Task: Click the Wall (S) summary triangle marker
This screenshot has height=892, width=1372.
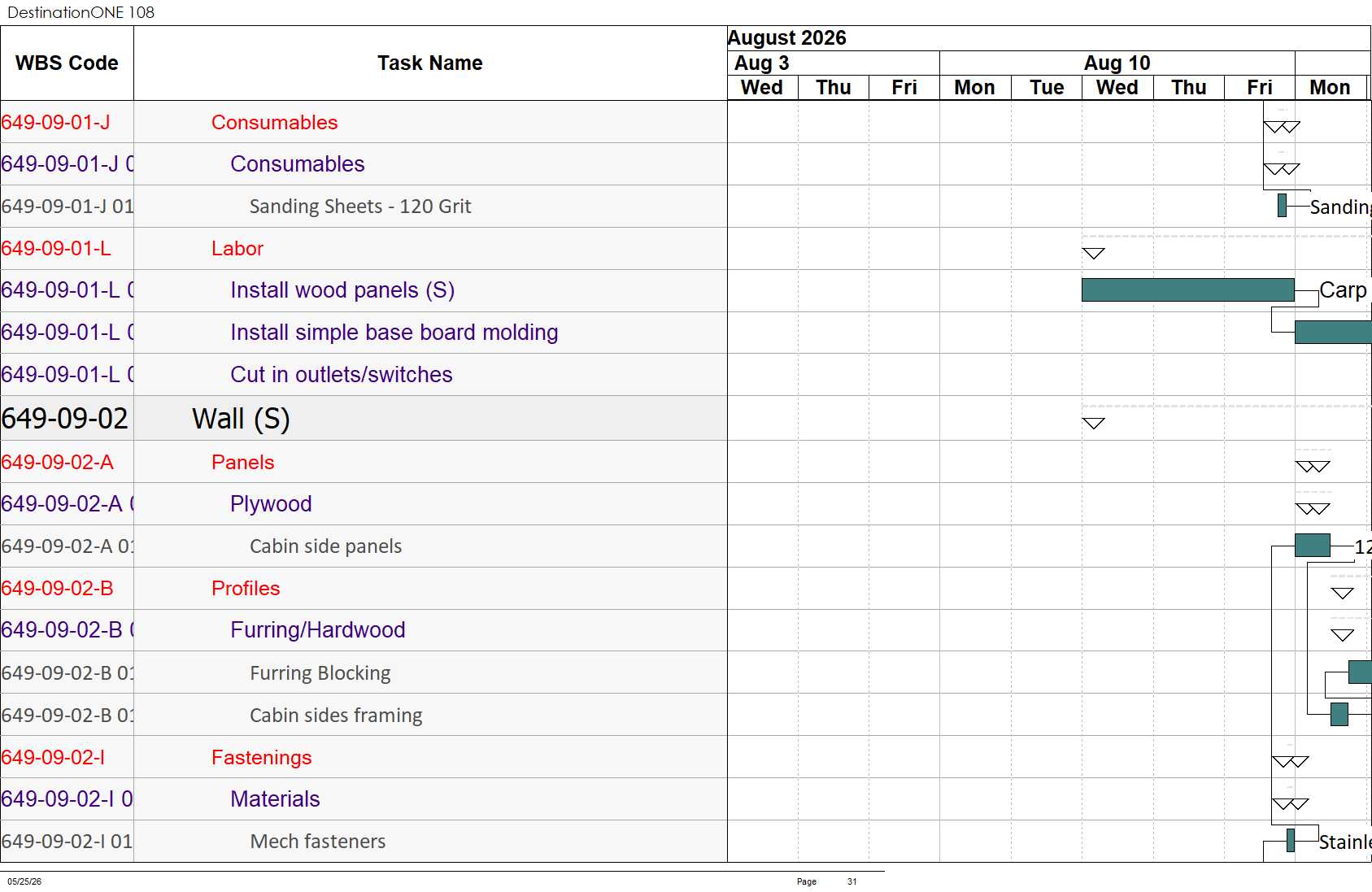Action: (x=1094, y=423)
